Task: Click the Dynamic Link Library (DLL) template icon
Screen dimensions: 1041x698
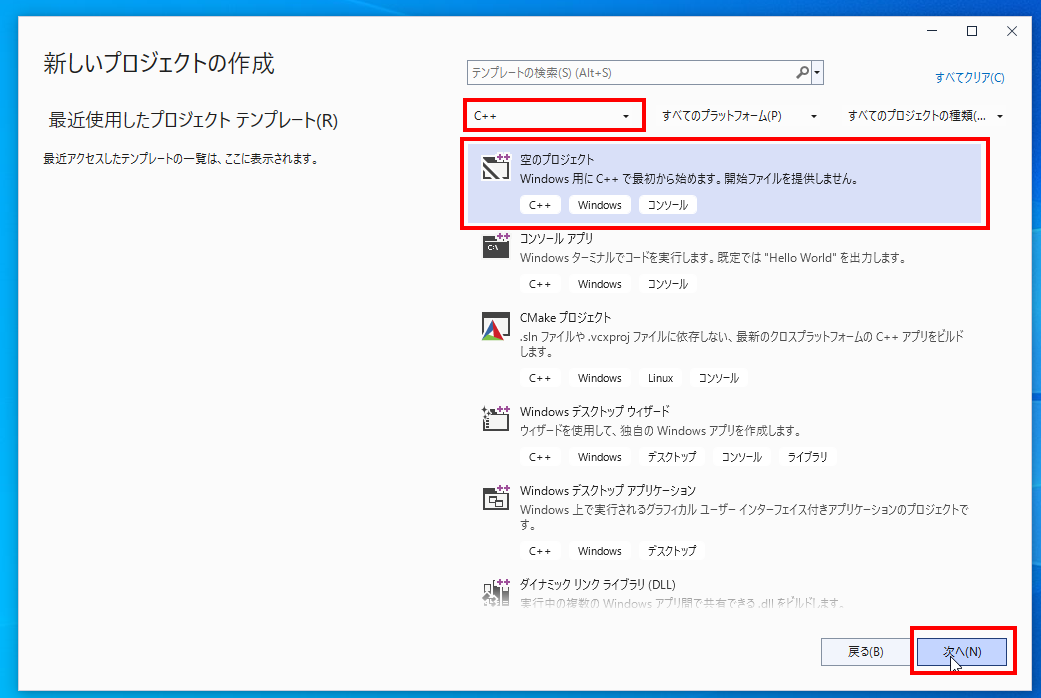Action: pos(495,592)
